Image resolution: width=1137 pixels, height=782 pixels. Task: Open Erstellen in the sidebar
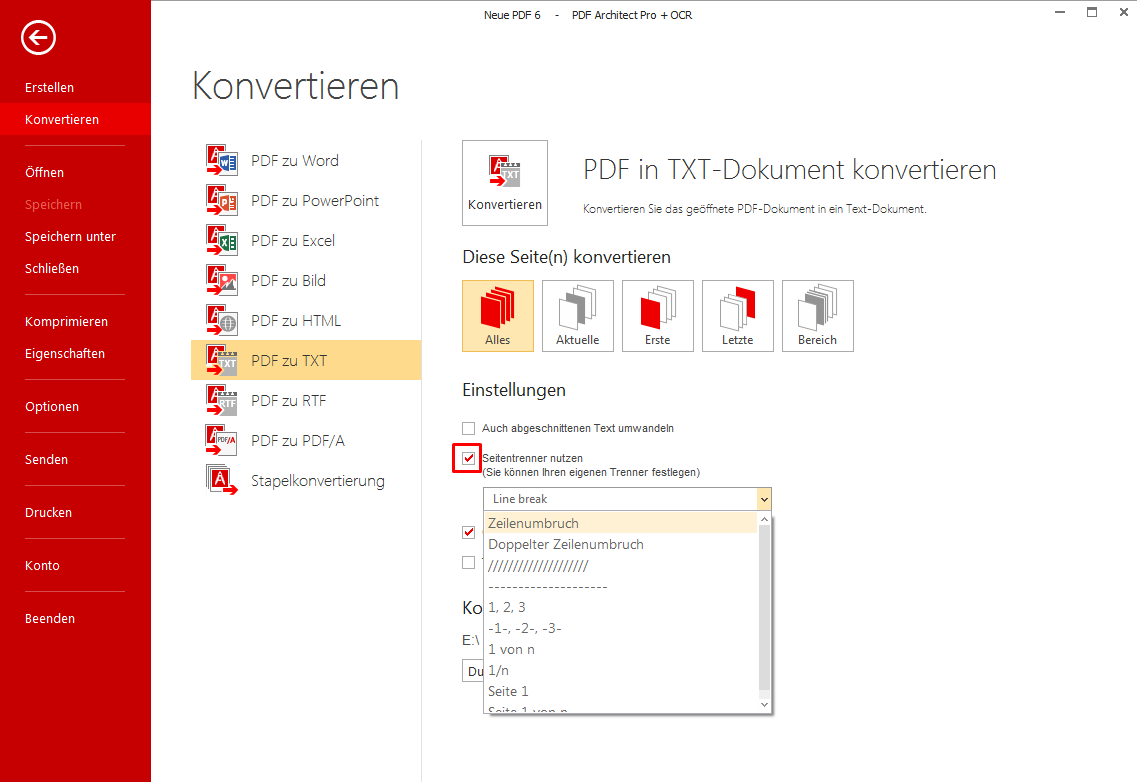tap(75, 87)
